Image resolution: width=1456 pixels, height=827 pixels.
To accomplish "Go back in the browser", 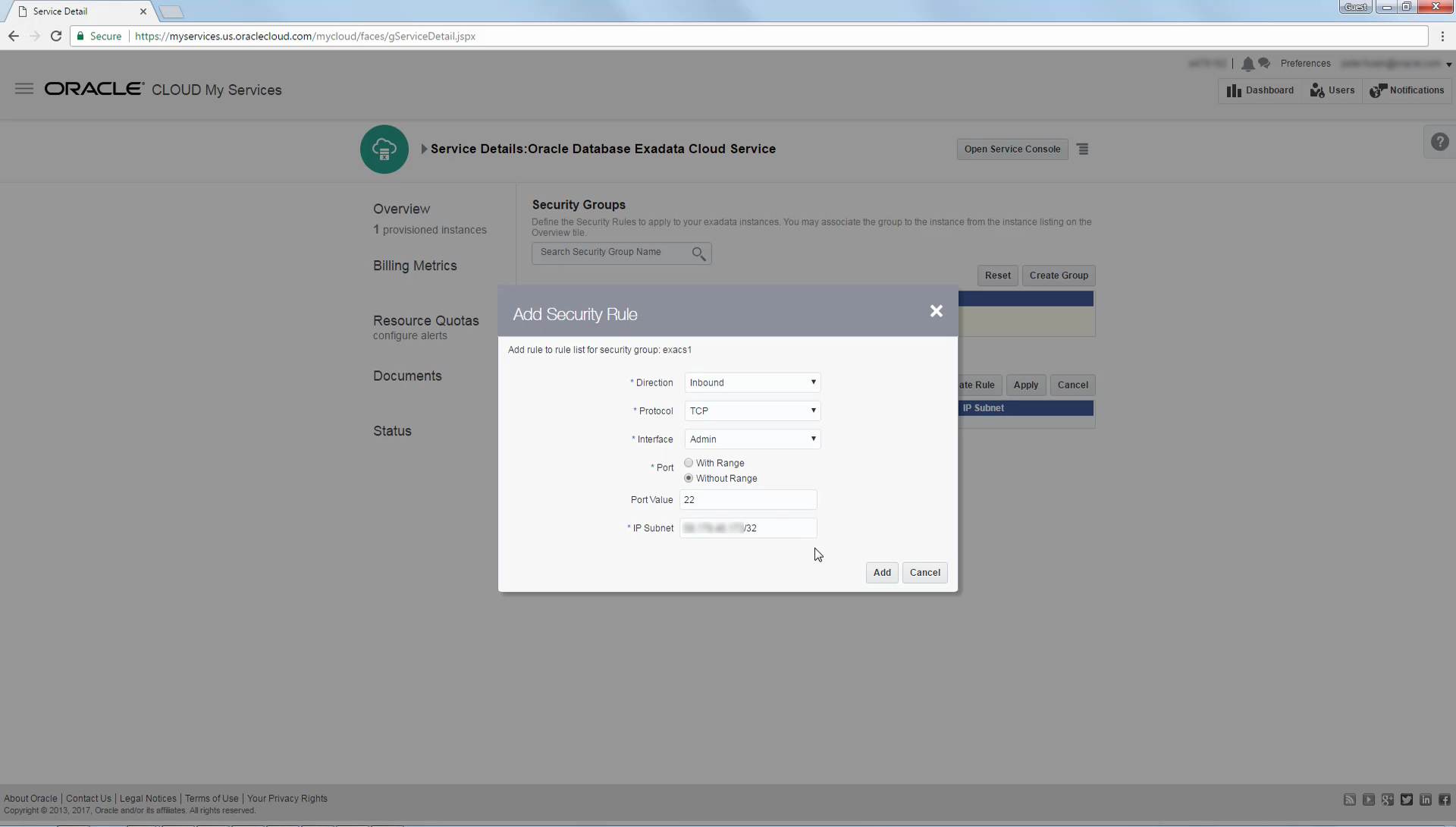I will point(14,36).
